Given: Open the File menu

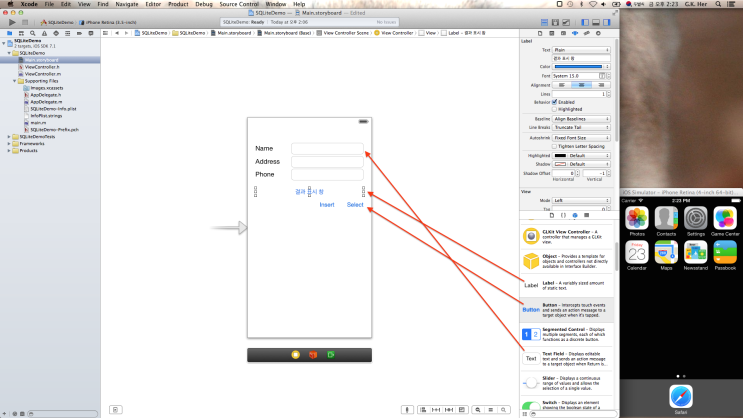Looking at the screenshot, I should click(49, 4).
